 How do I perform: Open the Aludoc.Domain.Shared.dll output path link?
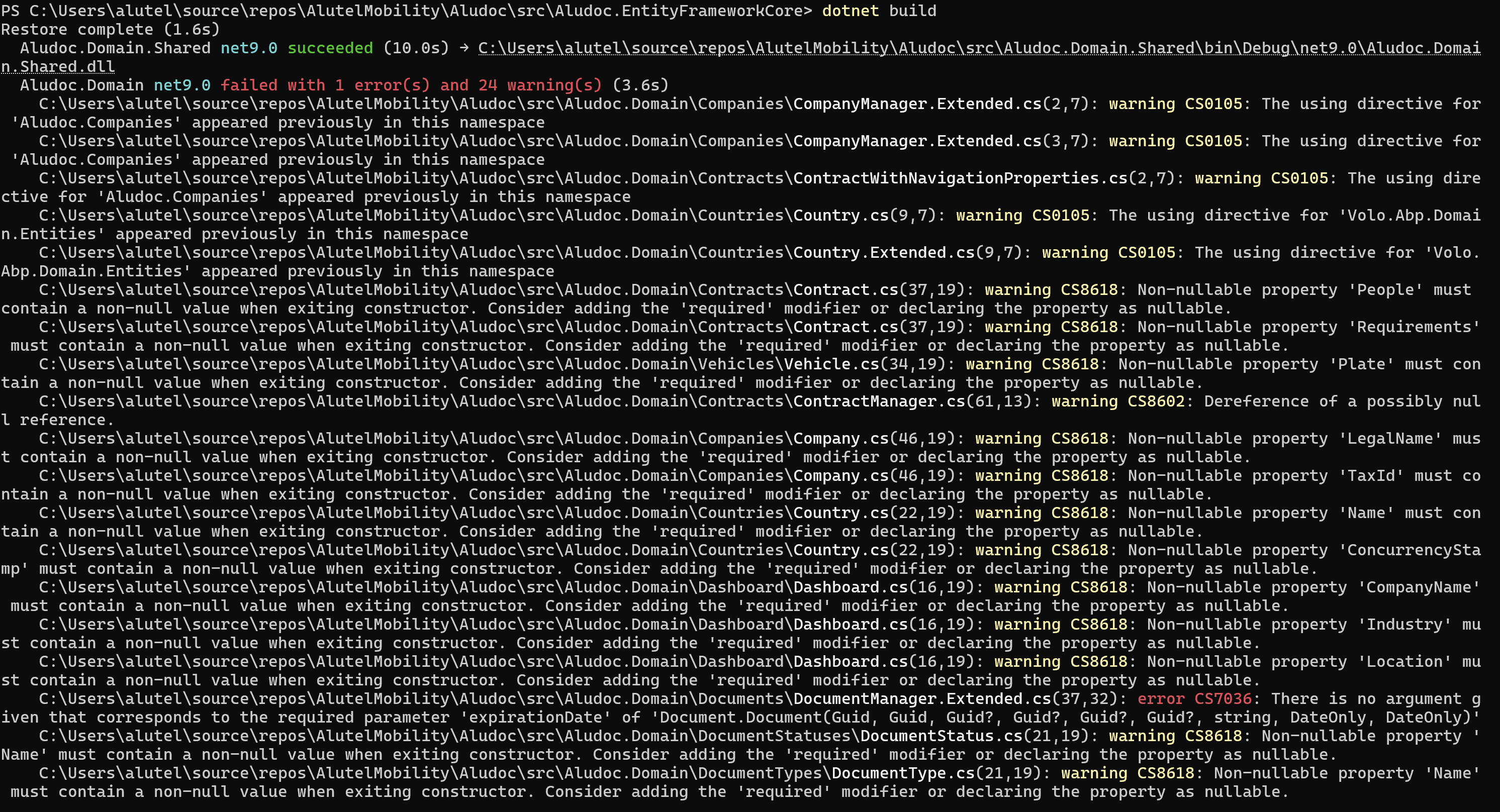[x=978, y=48]
